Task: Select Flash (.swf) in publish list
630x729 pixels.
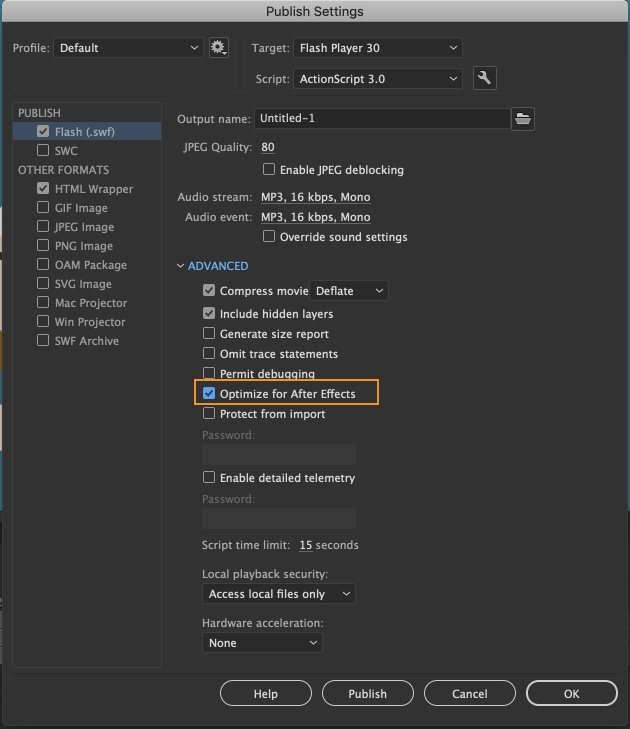Action: click(x=82, y=132)
